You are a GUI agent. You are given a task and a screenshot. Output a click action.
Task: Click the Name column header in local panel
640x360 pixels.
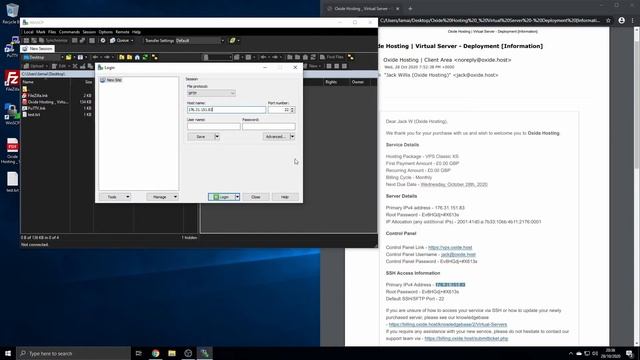(x=45, y=82)
